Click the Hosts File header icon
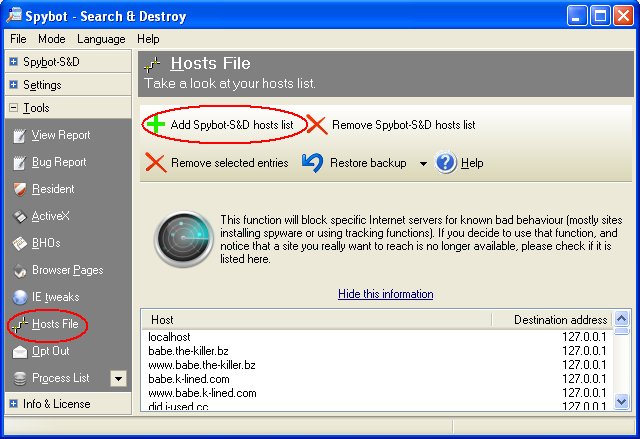 (153, 64)
